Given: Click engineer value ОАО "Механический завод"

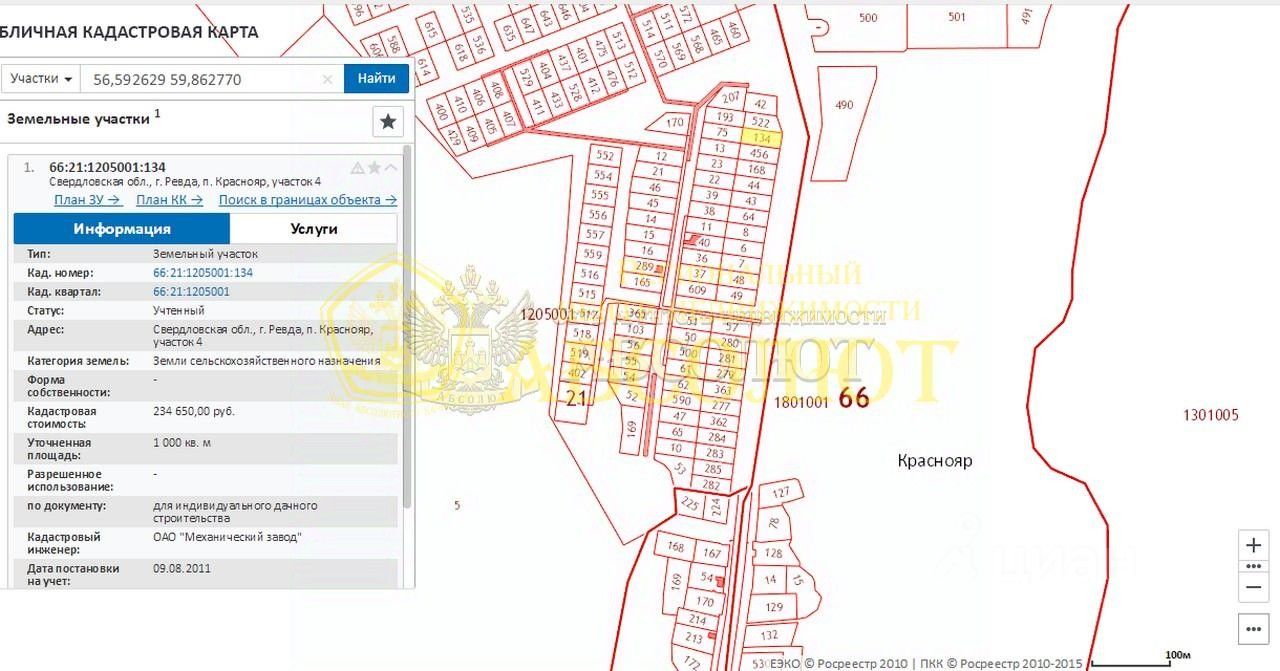Looking at the screenshot, I should tap(227, 537).
